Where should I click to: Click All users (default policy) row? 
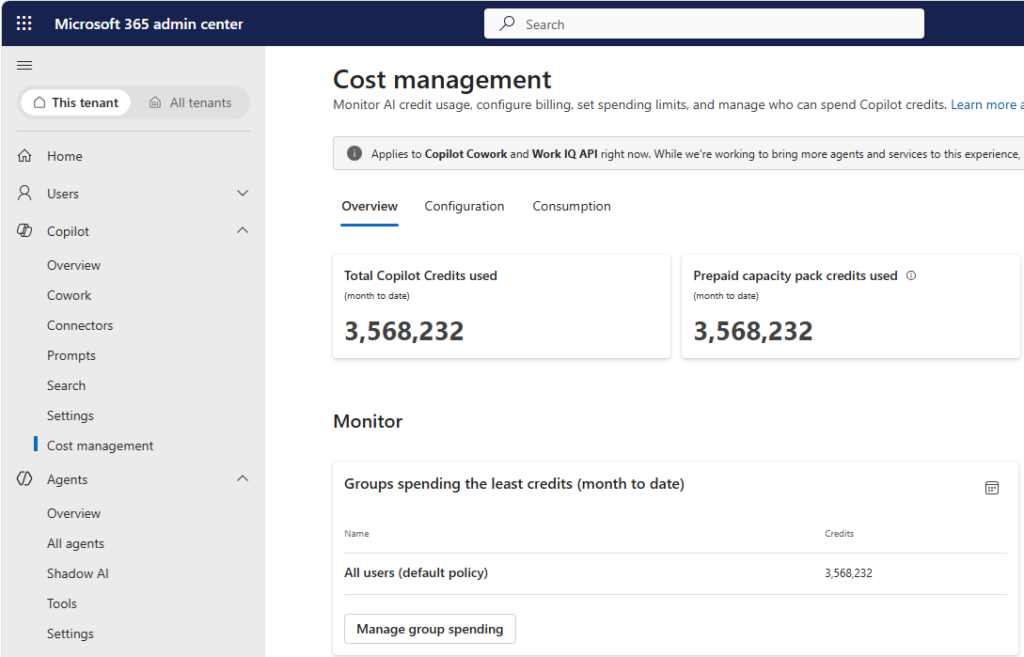pos(675,573)
